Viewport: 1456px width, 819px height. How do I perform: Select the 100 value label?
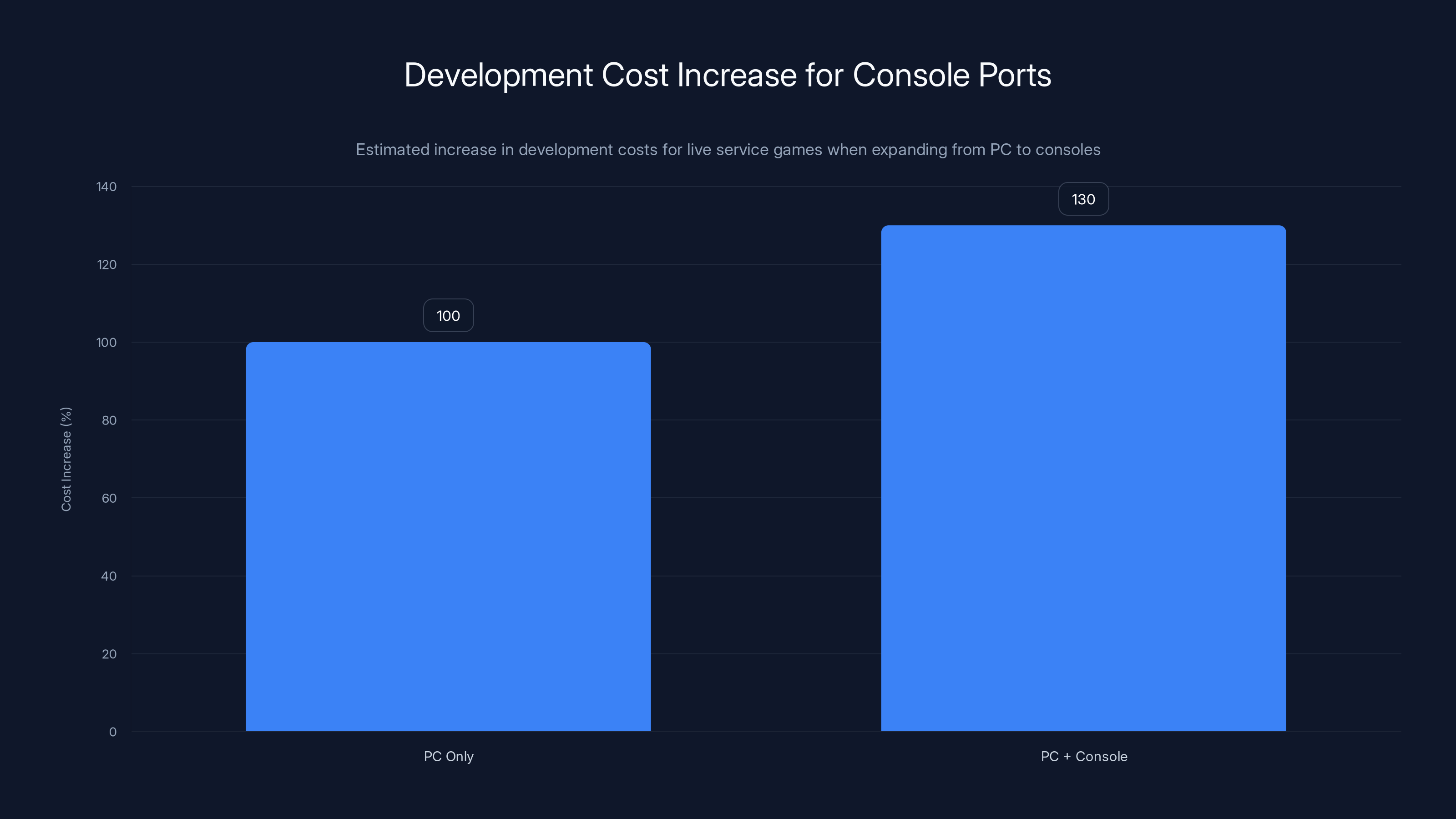(x=448, y=315)
